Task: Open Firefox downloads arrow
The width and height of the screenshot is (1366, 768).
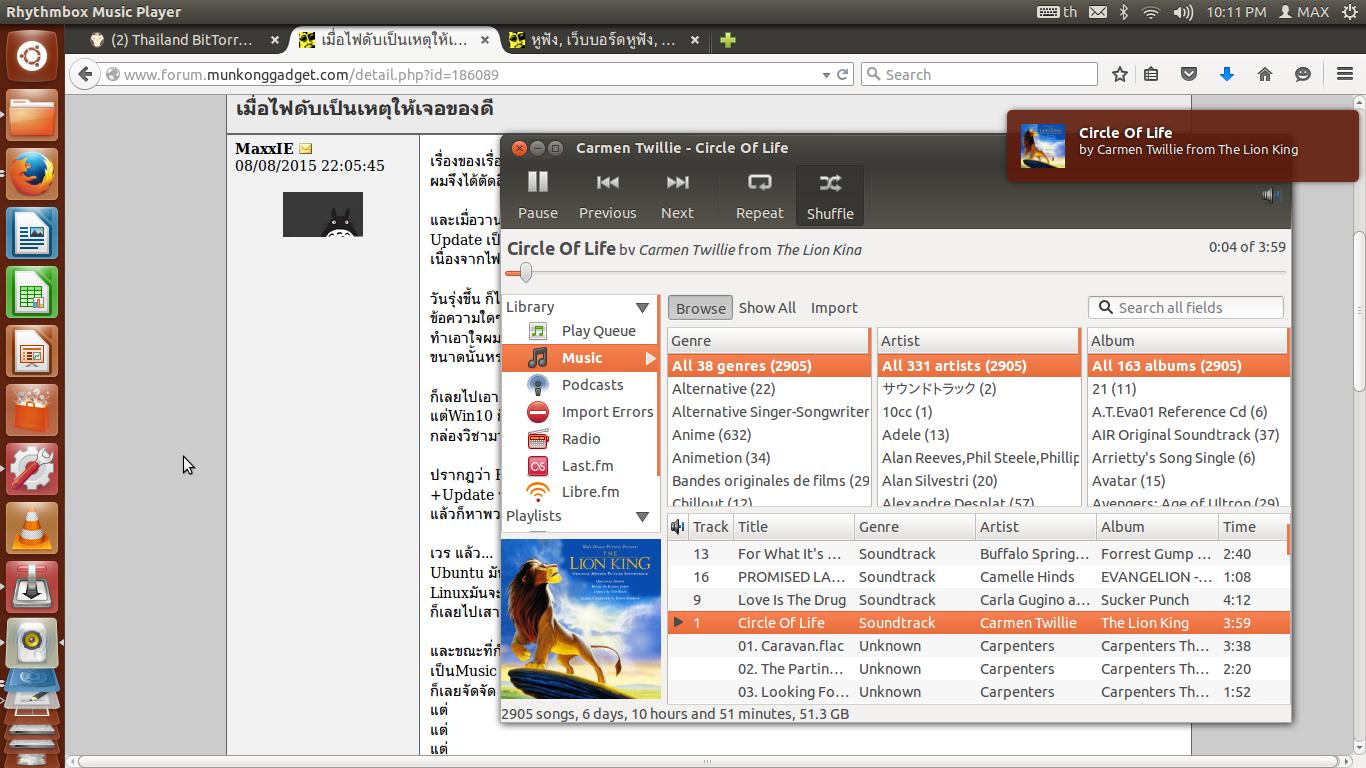Action: [1227, 74]
